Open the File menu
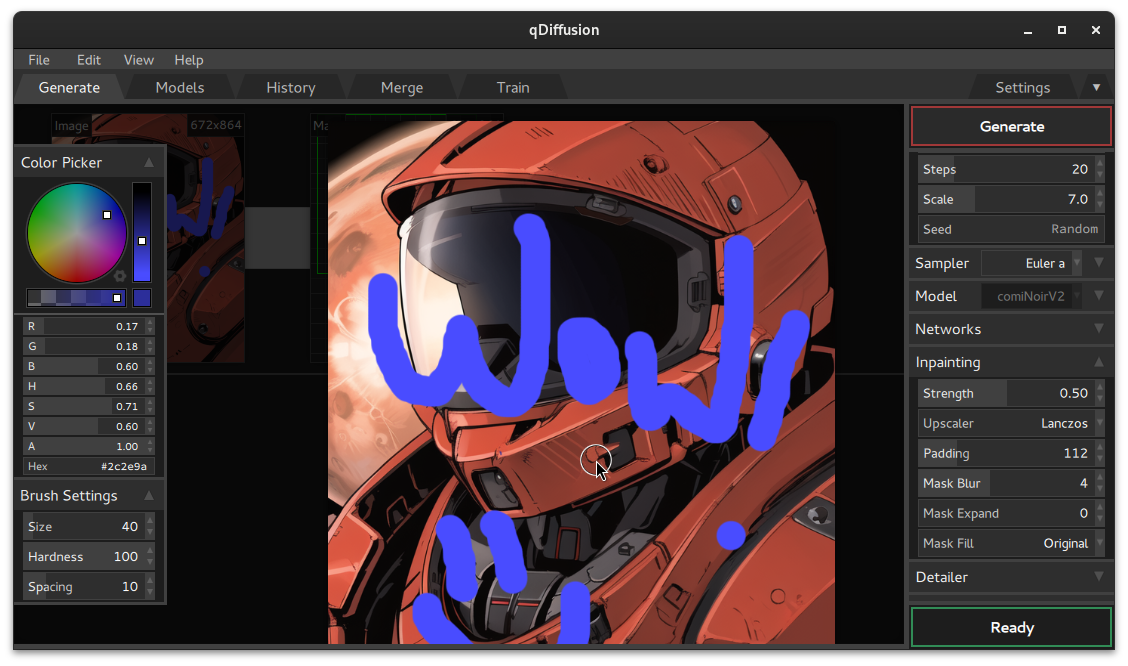Image resolution: width=1128 pixels, height=666 pixels. click(39, 60)
